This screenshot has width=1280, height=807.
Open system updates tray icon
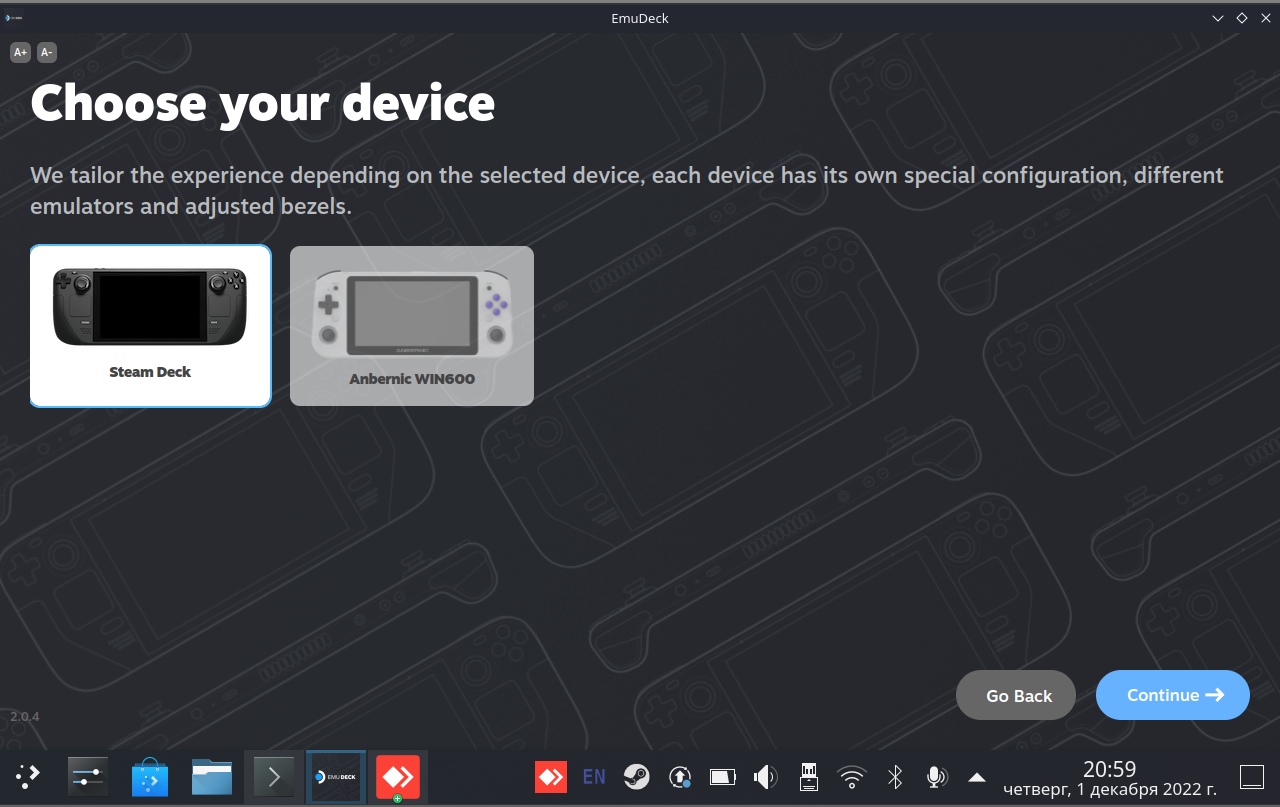click(x=680, y=777)
